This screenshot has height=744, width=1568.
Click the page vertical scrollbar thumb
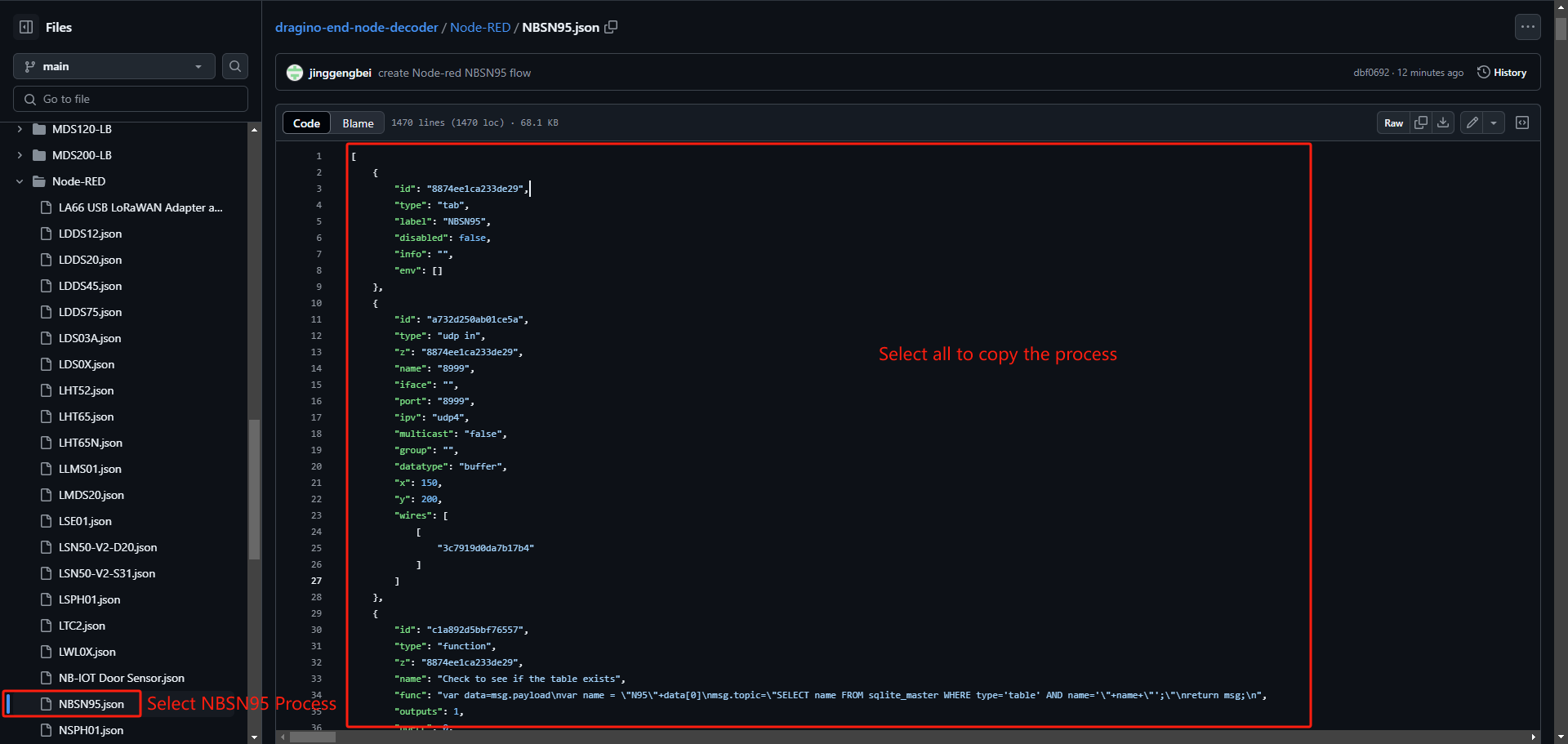[1561, 29]
